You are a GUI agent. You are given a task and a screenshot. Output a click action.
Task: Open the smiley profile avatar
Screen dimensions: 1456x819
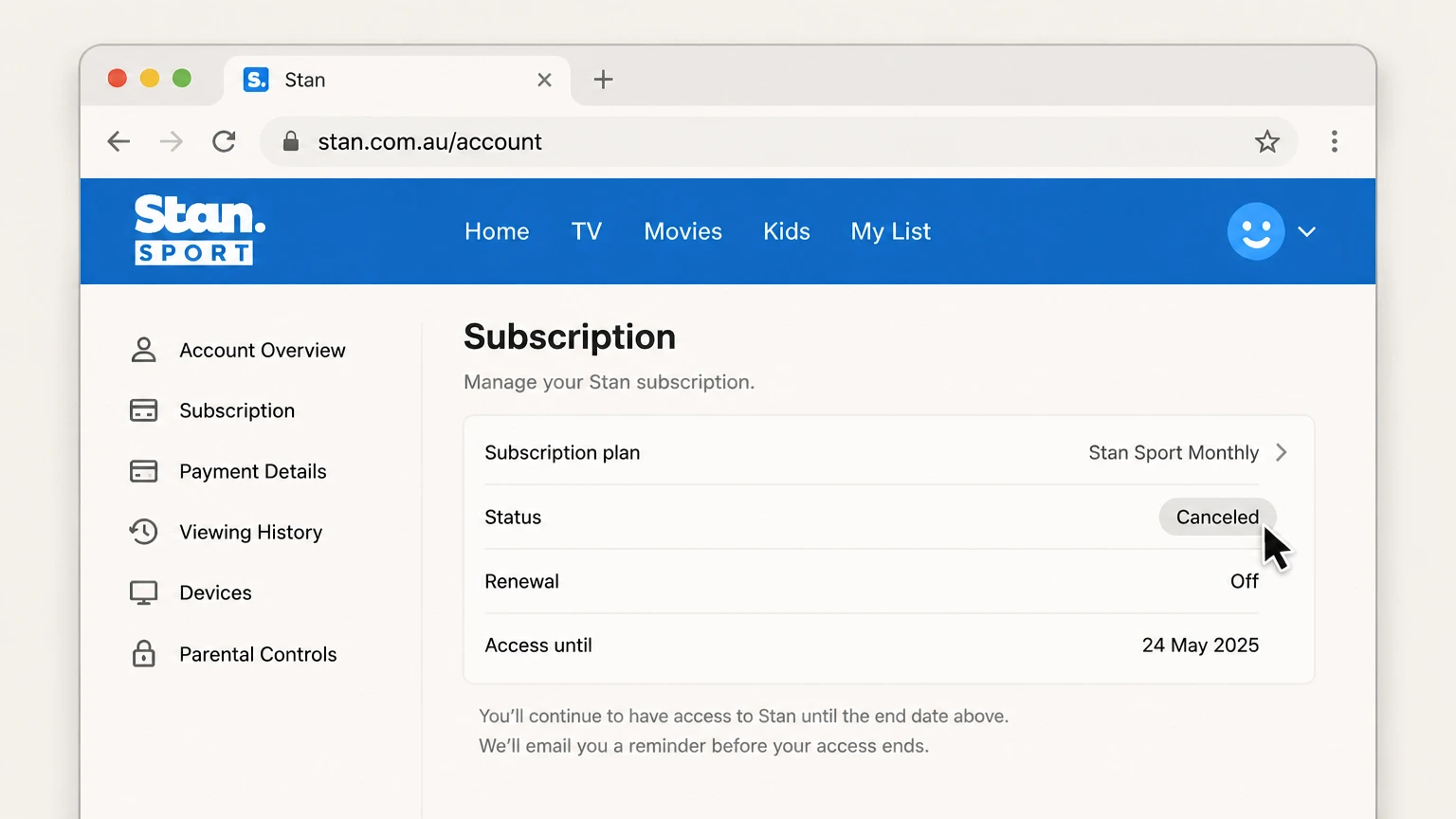click(1255, 231)
